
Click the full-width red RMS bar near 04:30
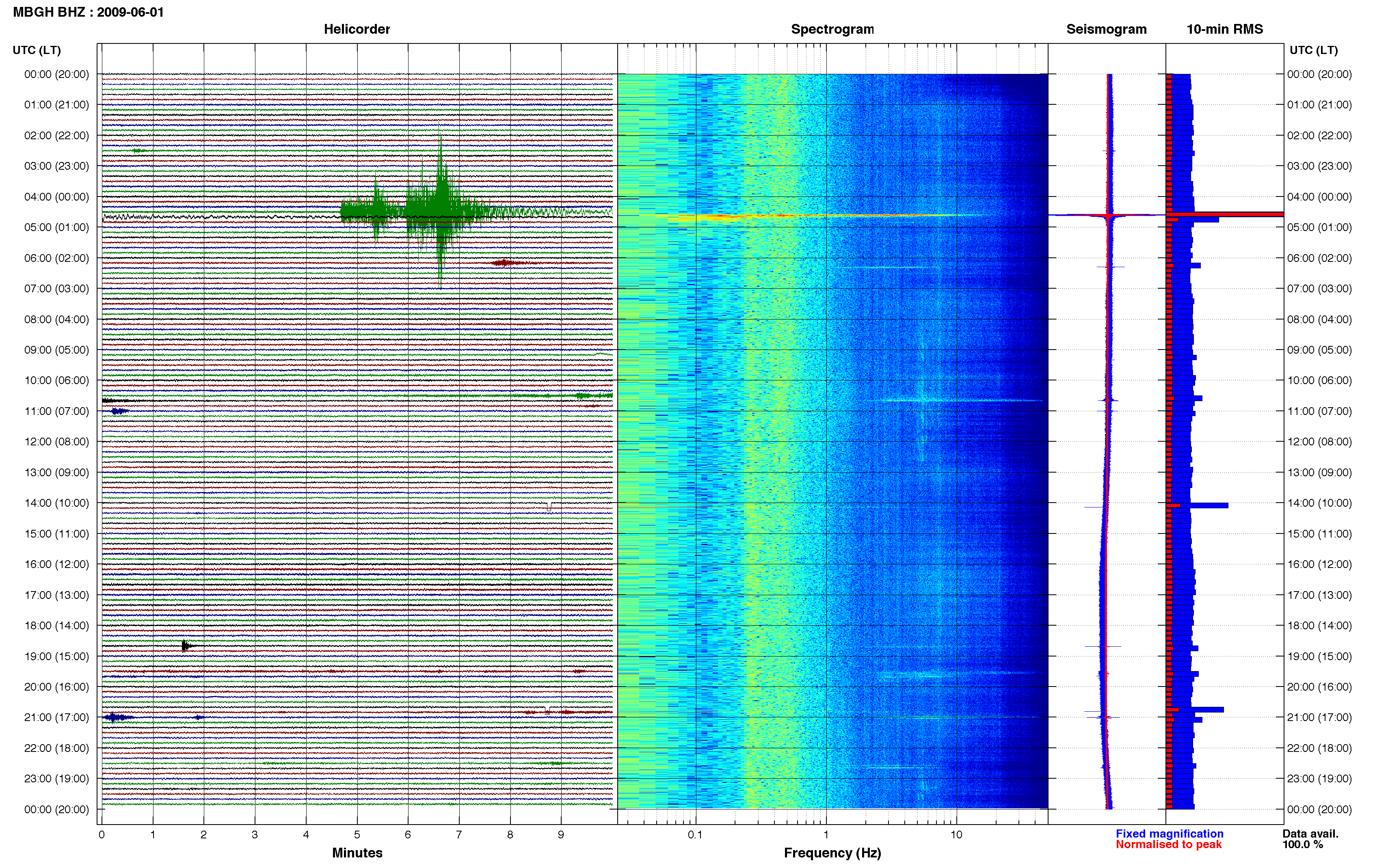pos(1224,214)
